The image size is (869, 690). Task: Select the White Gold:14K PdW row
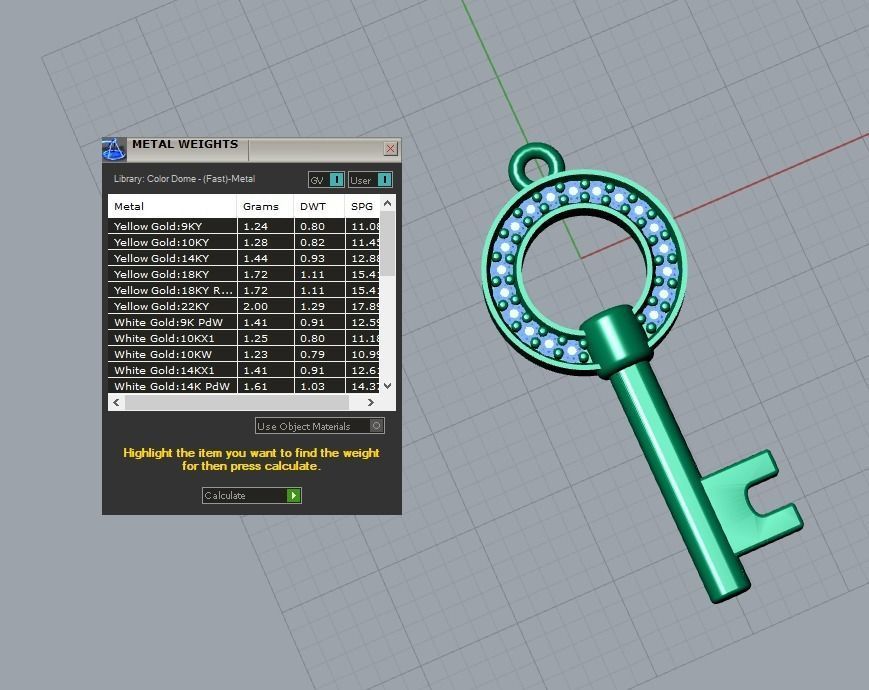coord(244,386)
